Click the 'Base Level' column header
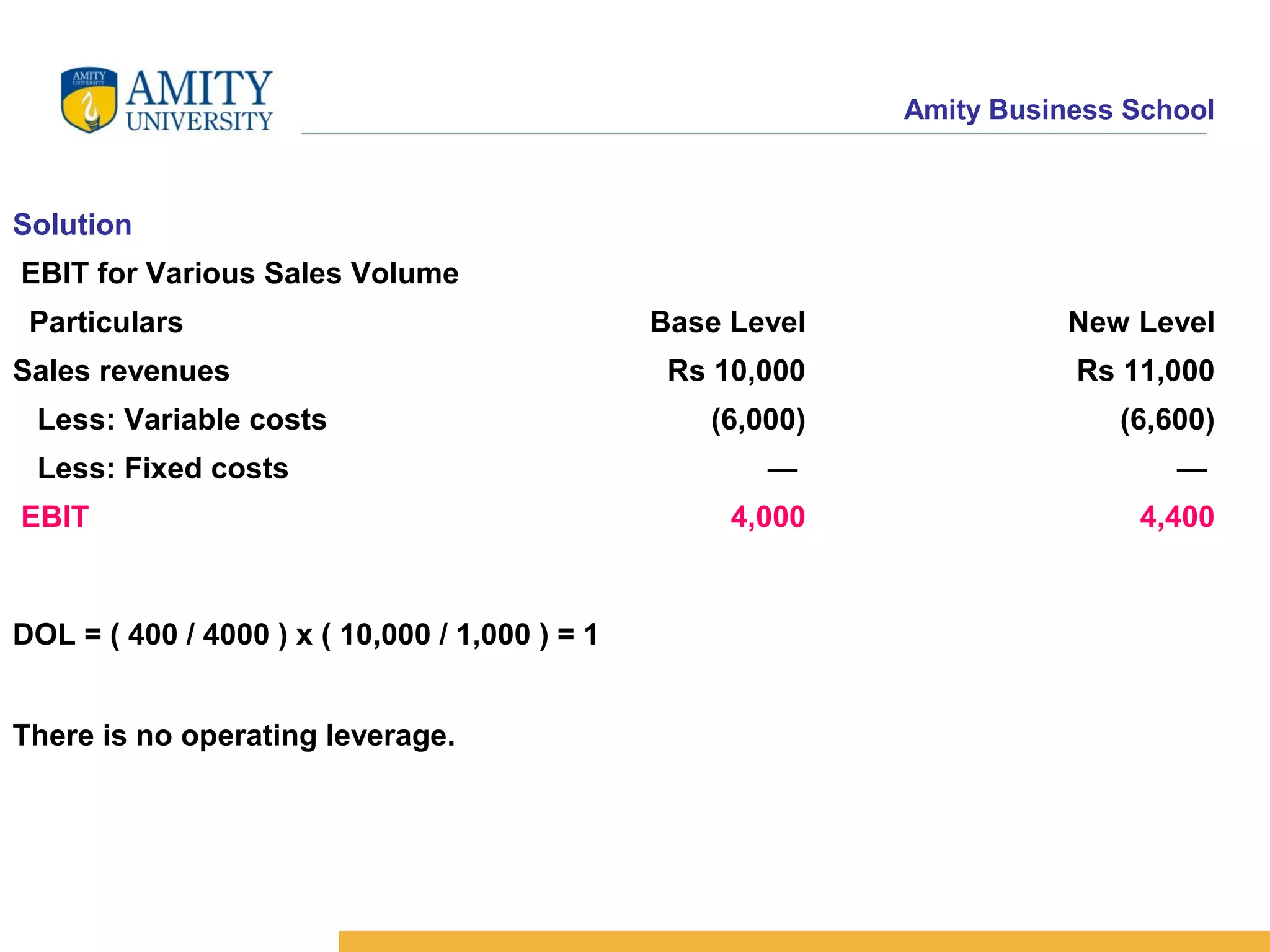The width and height of the screenshot is (1270, 952). click(x=727, y=322)
